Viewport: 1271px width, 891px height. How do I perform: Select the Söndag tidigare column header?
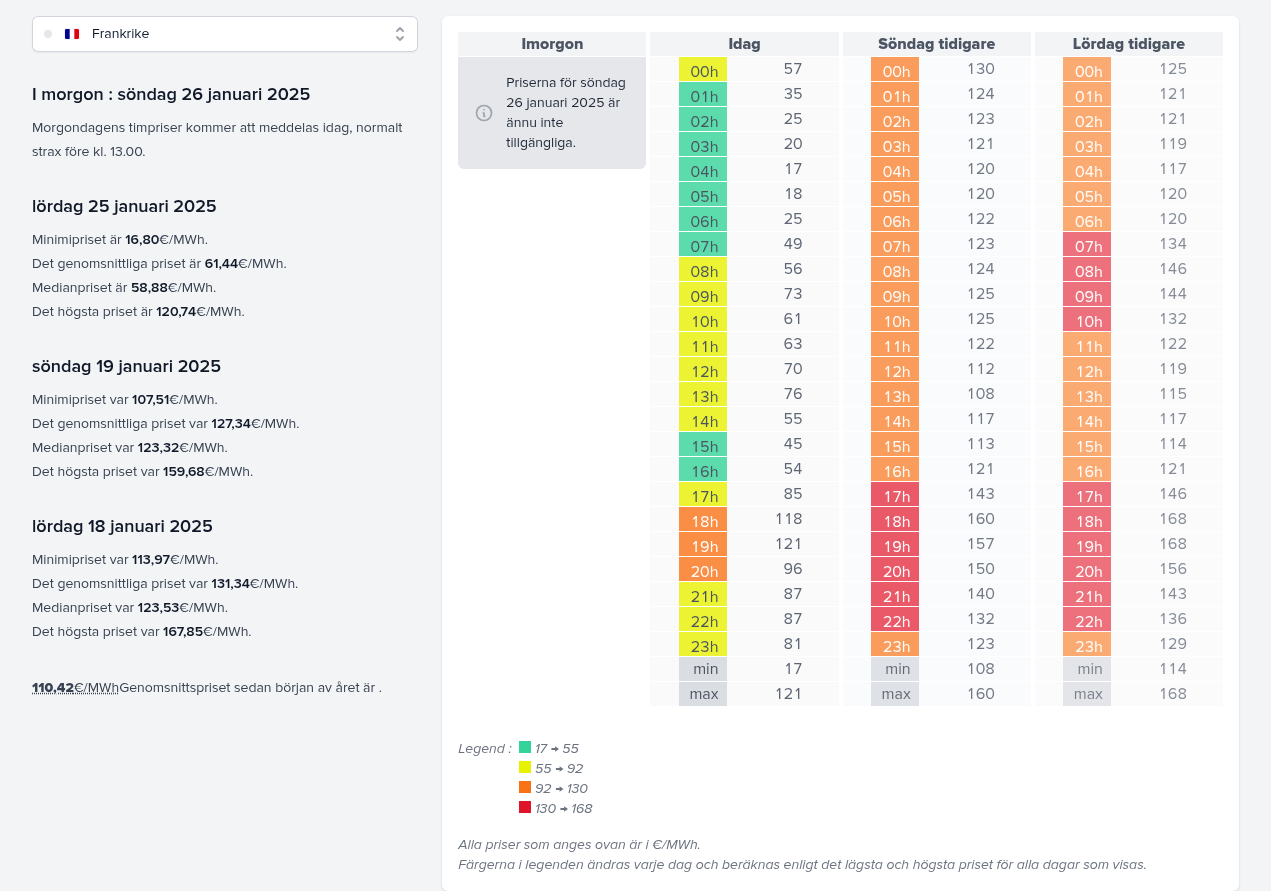pos(937,44)
